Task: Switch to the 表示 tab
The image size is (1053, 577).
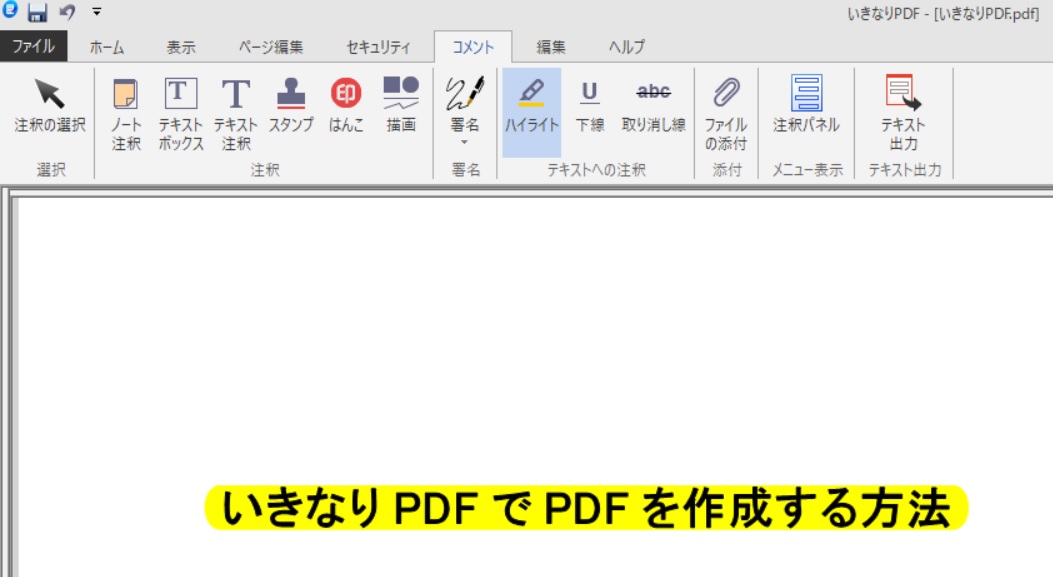Action: click(181, 47)
